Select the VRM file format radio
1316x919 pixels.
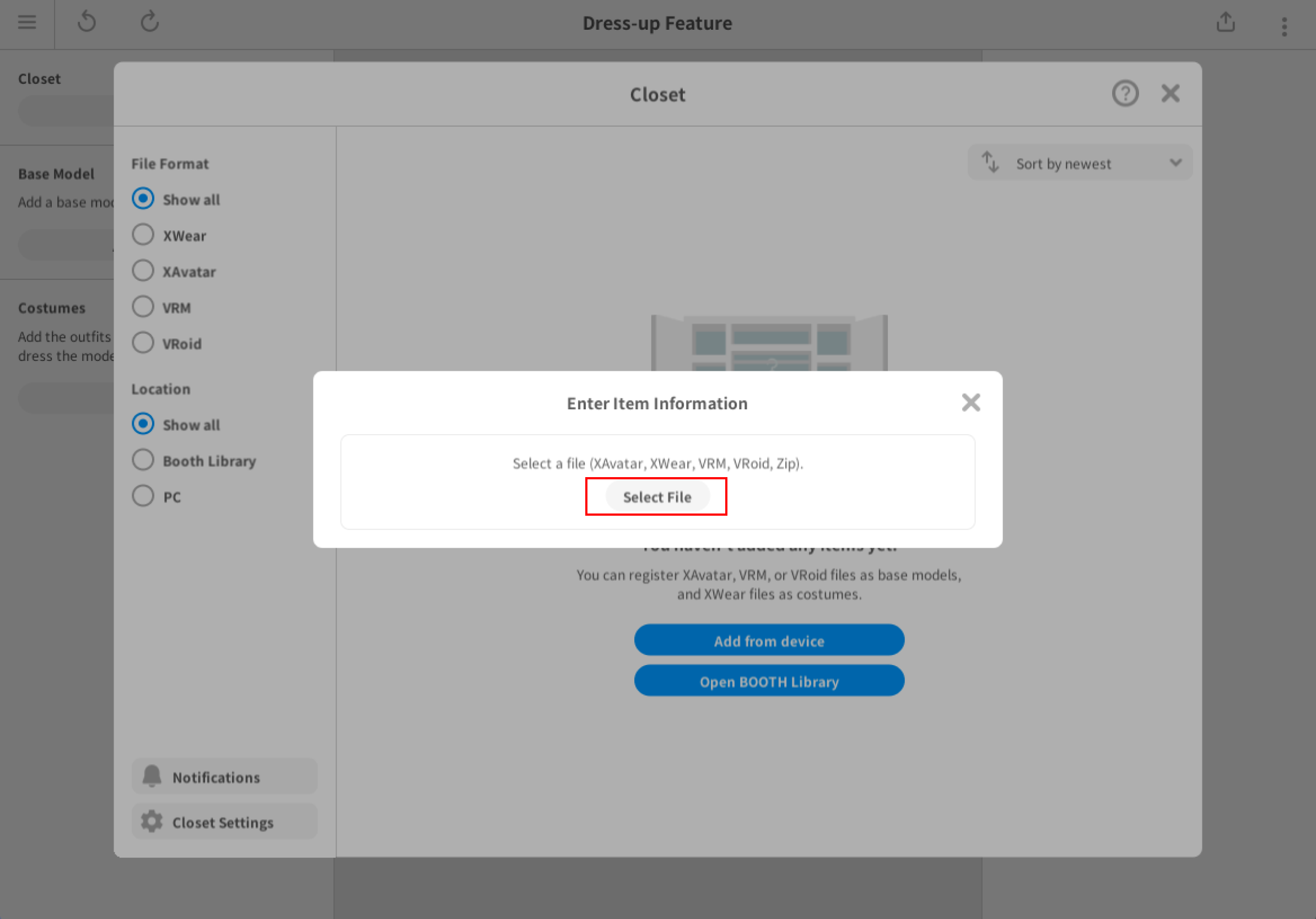143,307
